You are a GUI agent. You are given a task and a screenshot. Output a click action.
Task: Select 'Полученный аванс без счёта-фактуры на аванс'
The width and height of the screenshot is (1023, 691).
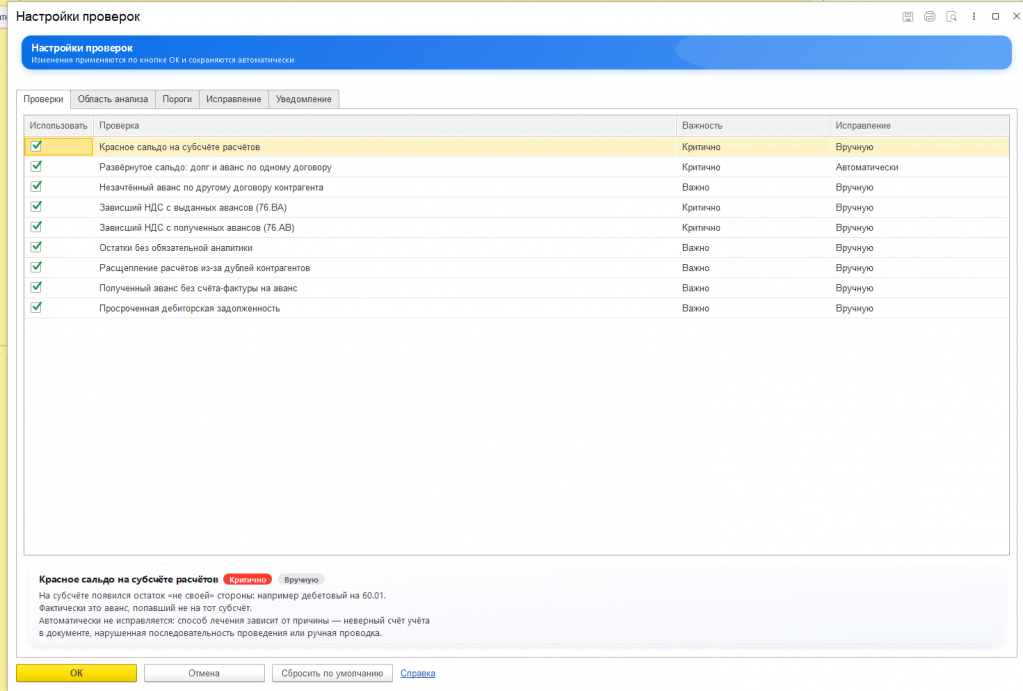click(x=198, y=288)
